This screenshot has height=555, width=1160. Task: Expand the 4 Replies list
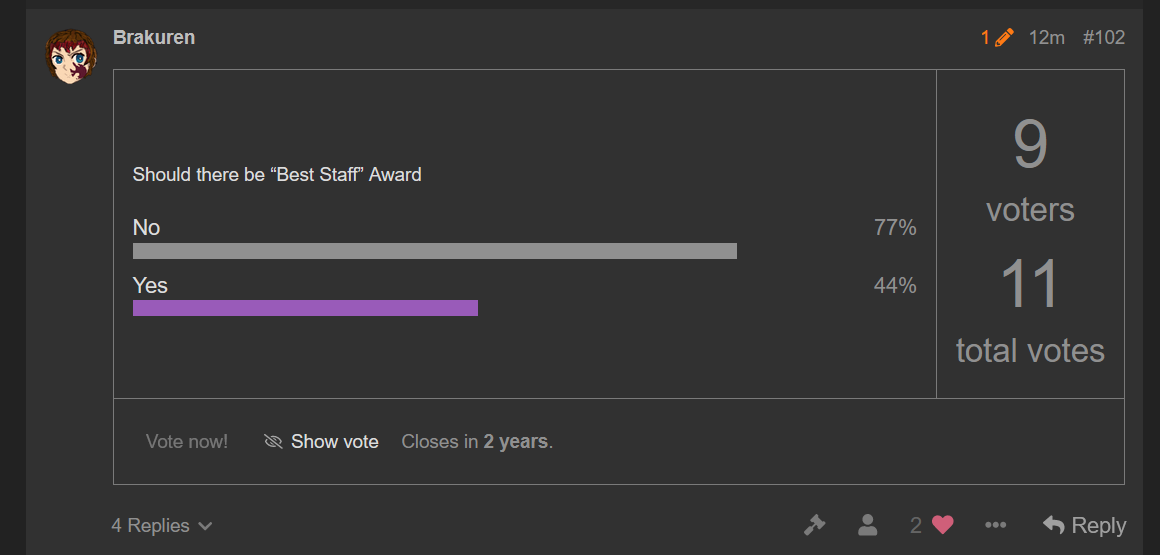(x=162, y=526)
